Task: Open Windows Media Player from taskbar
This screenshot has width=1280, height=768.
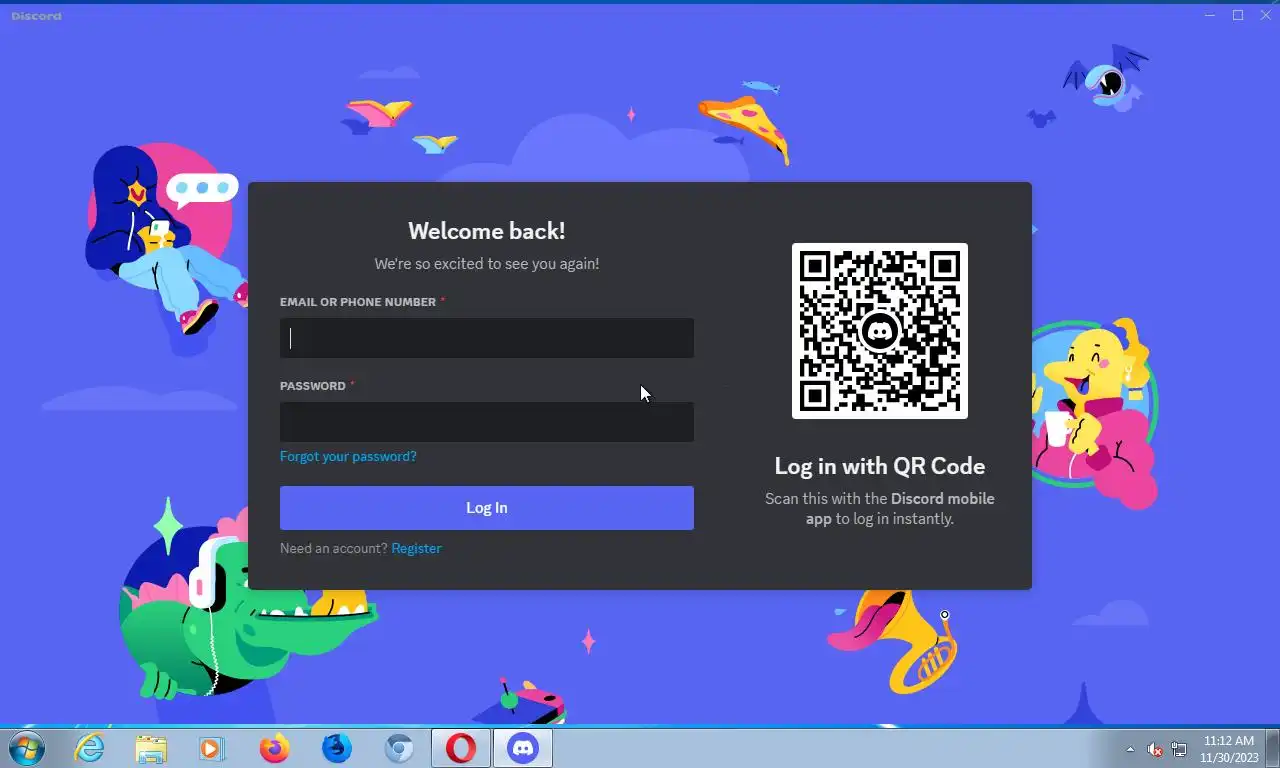Action: coord(212,748)
